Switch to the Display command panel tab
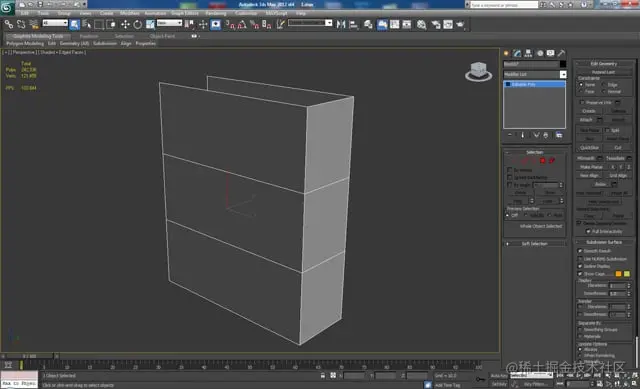This screenshot has width=640, height=389. pyautogui.click(x=551, y=53)
